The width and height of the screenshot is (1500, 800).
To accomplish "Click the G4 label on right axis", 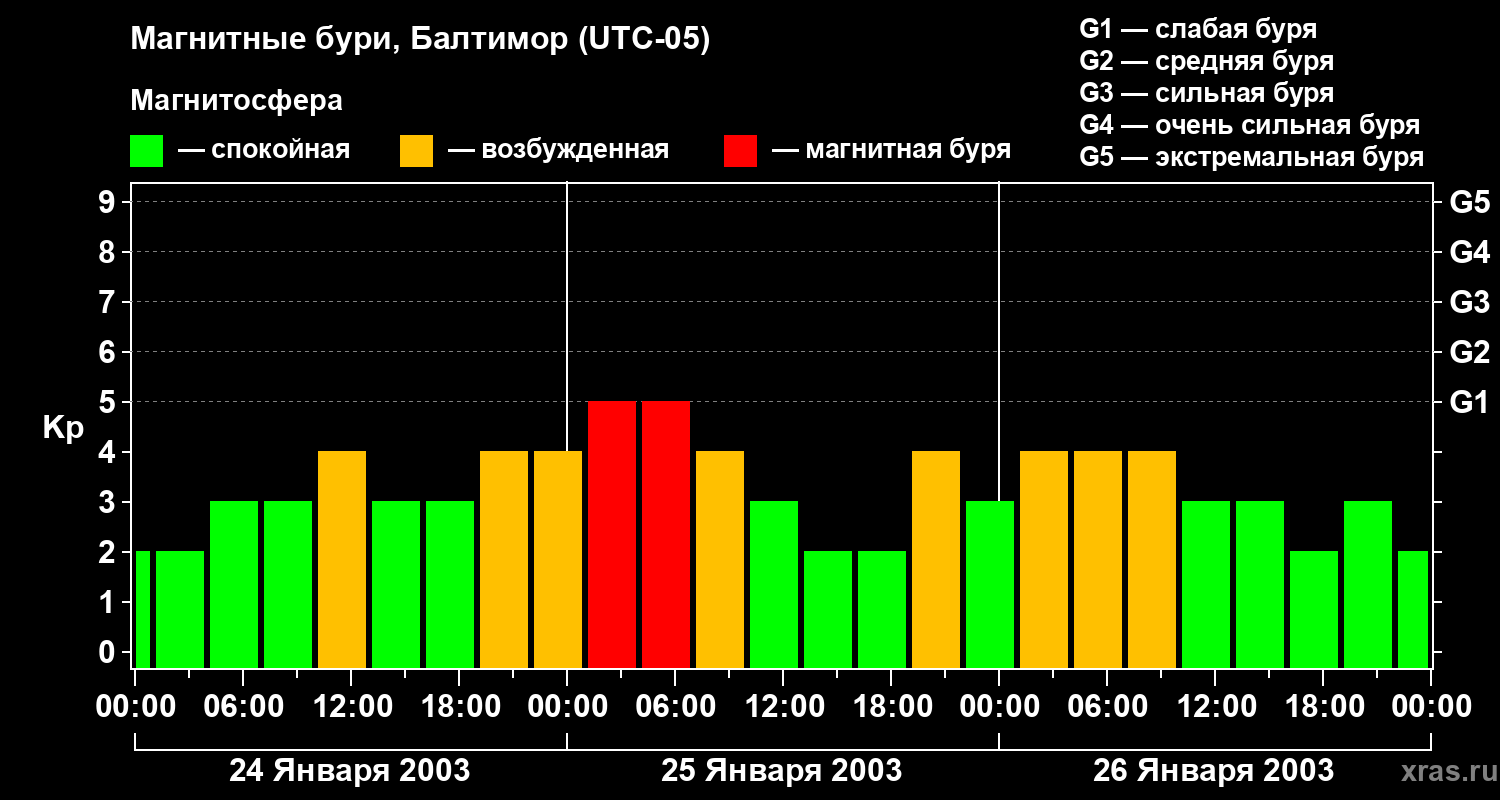I will pos(1469,252).
